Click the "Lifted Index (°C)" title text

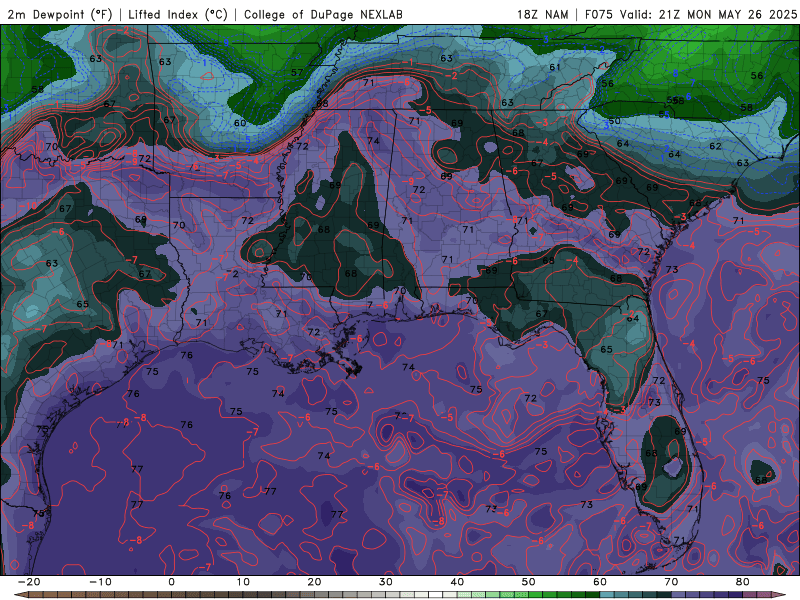click(x=178, y=14)
